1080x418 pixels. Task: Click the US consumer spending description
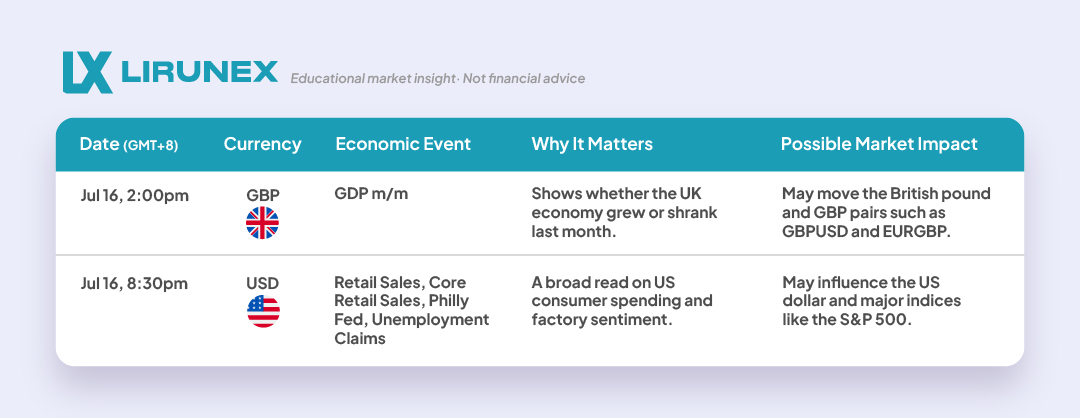(622, 302)
